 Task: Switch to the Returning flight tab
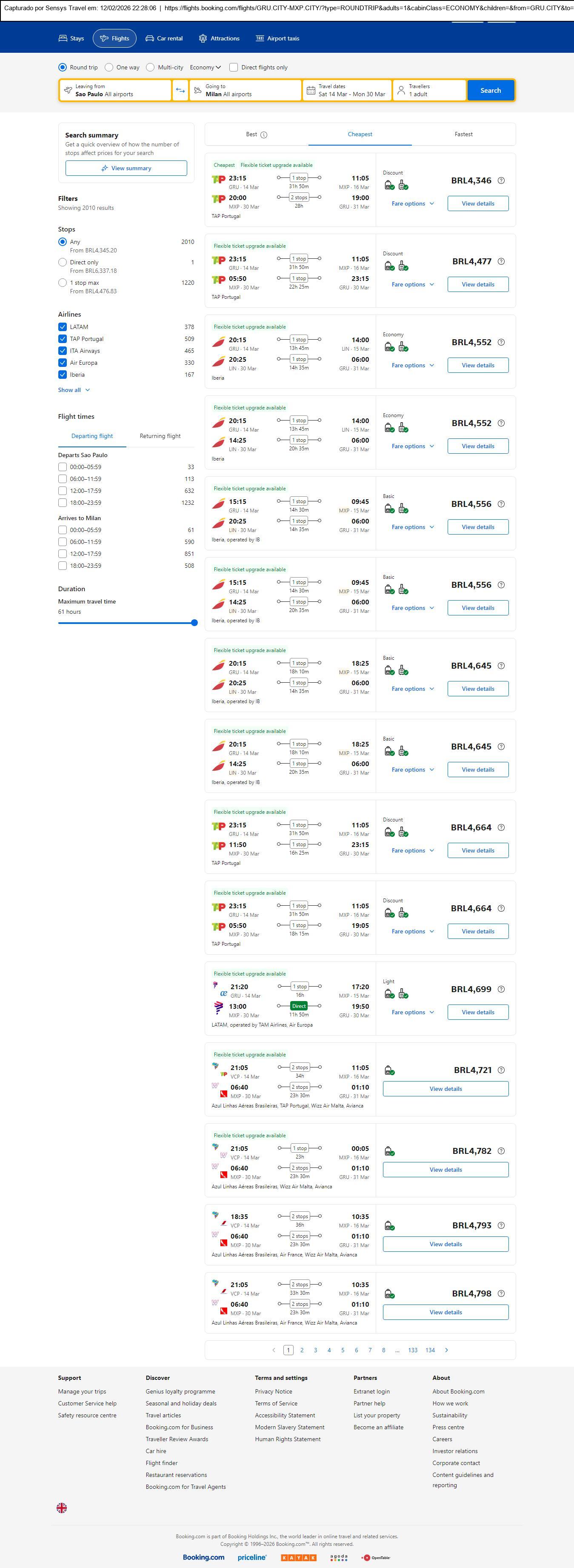(160, 436)
